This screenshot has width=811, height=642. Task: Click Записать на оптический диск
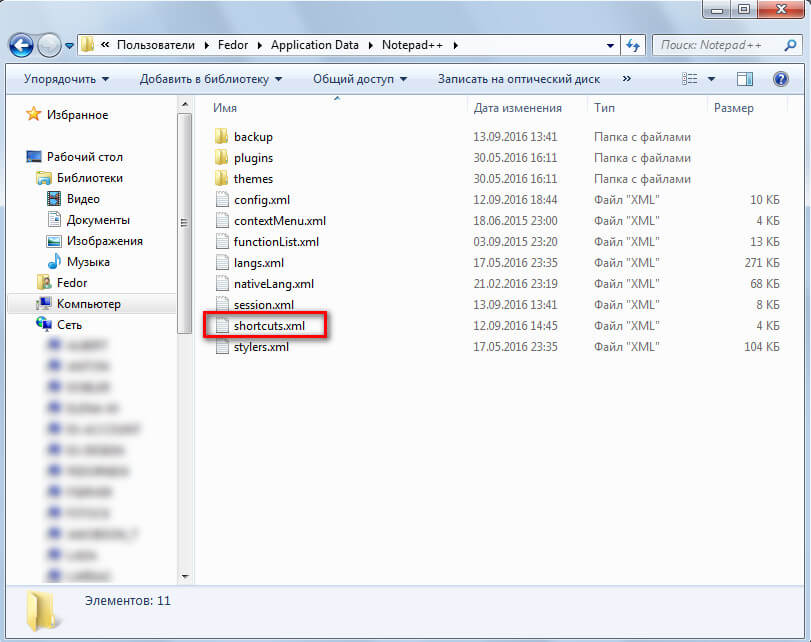[519, 79]
